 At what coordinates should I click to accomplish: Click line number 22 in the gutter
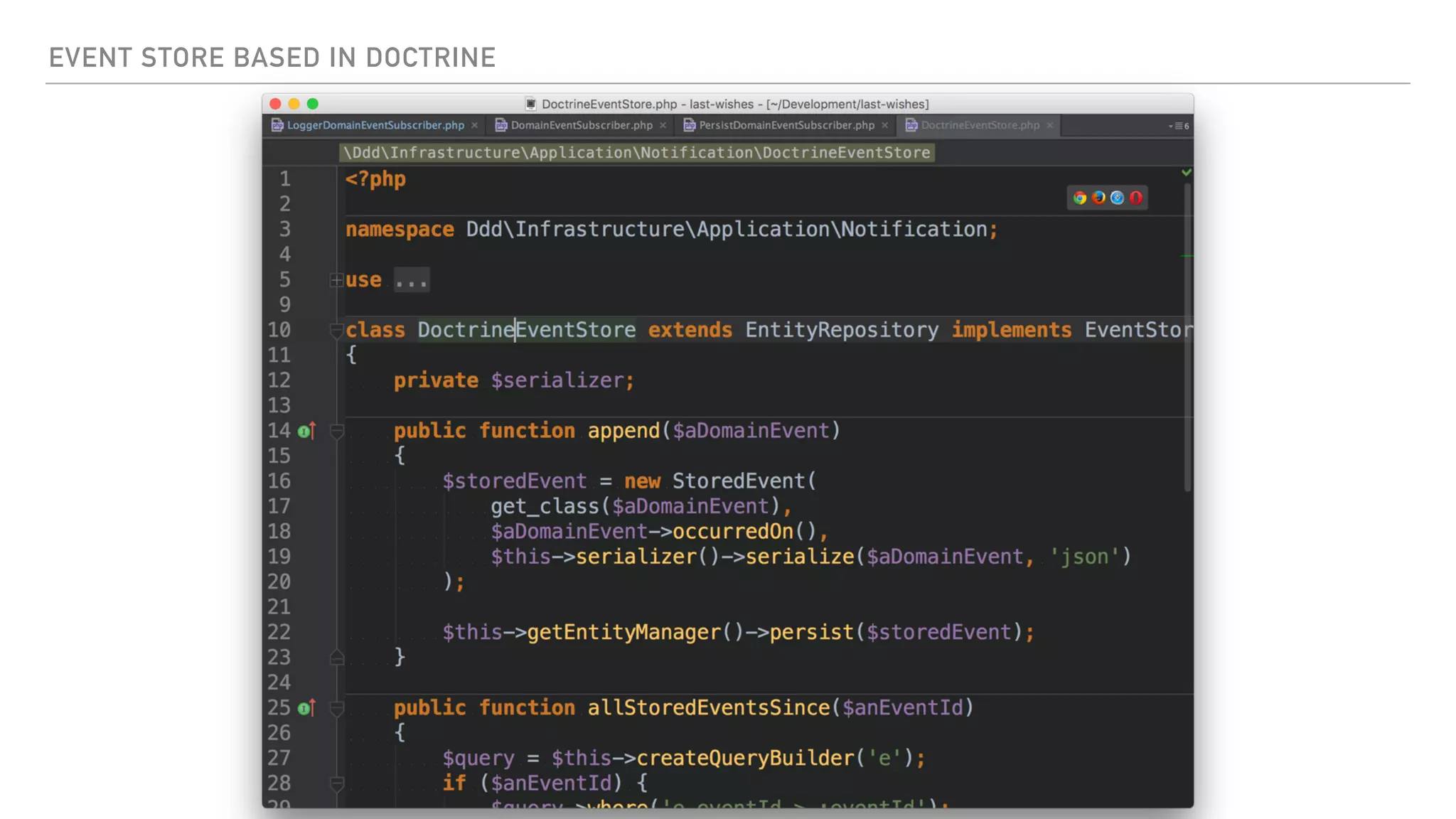pyautogui.click(x=279, y=632)
